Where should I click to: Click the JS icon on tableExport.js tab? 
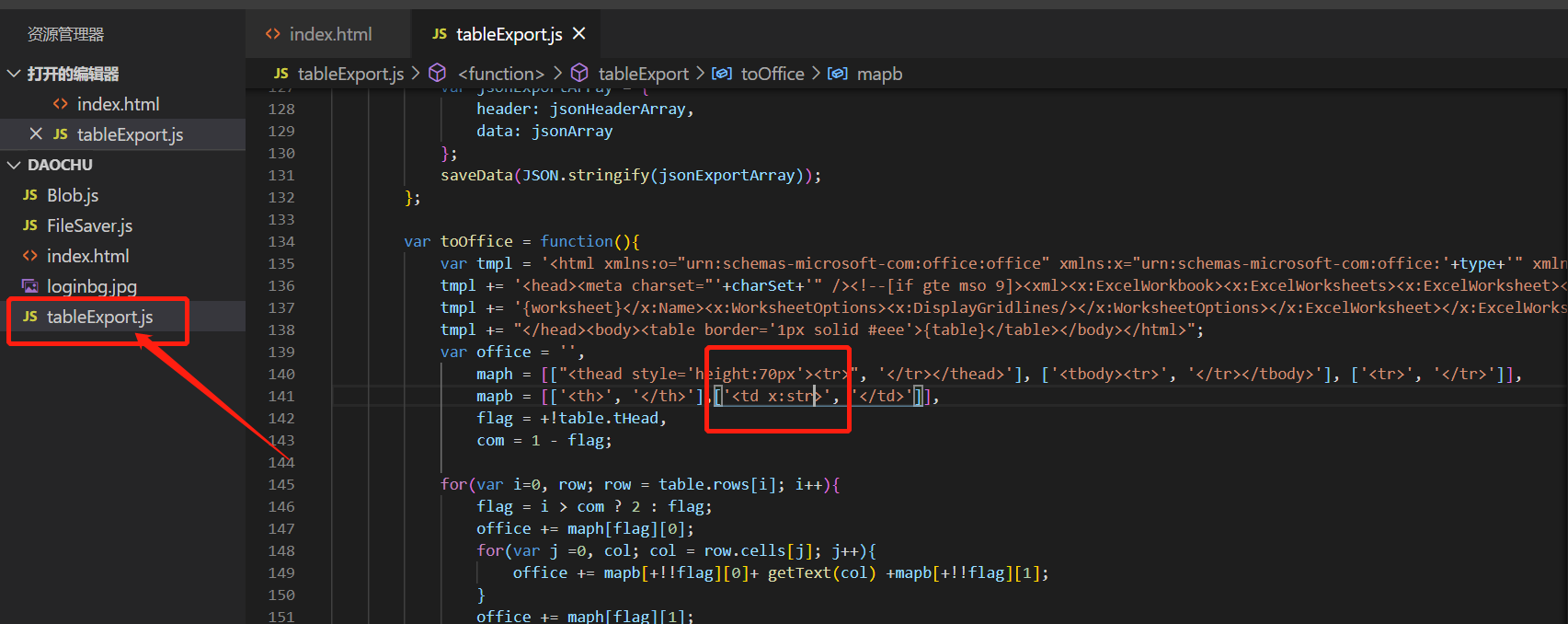440,34
